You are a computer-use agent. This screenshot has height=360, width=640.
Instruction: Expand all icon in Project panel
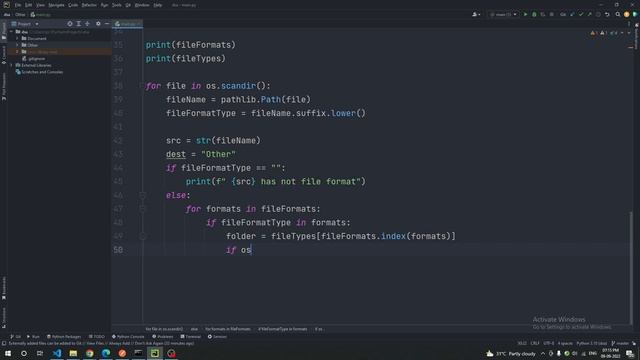78,24
